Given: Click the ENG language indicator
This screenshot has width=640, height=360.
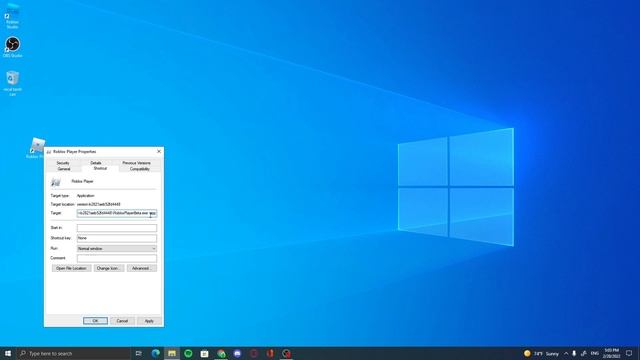Looking at the screenshot, I should (x=595, y=353).
